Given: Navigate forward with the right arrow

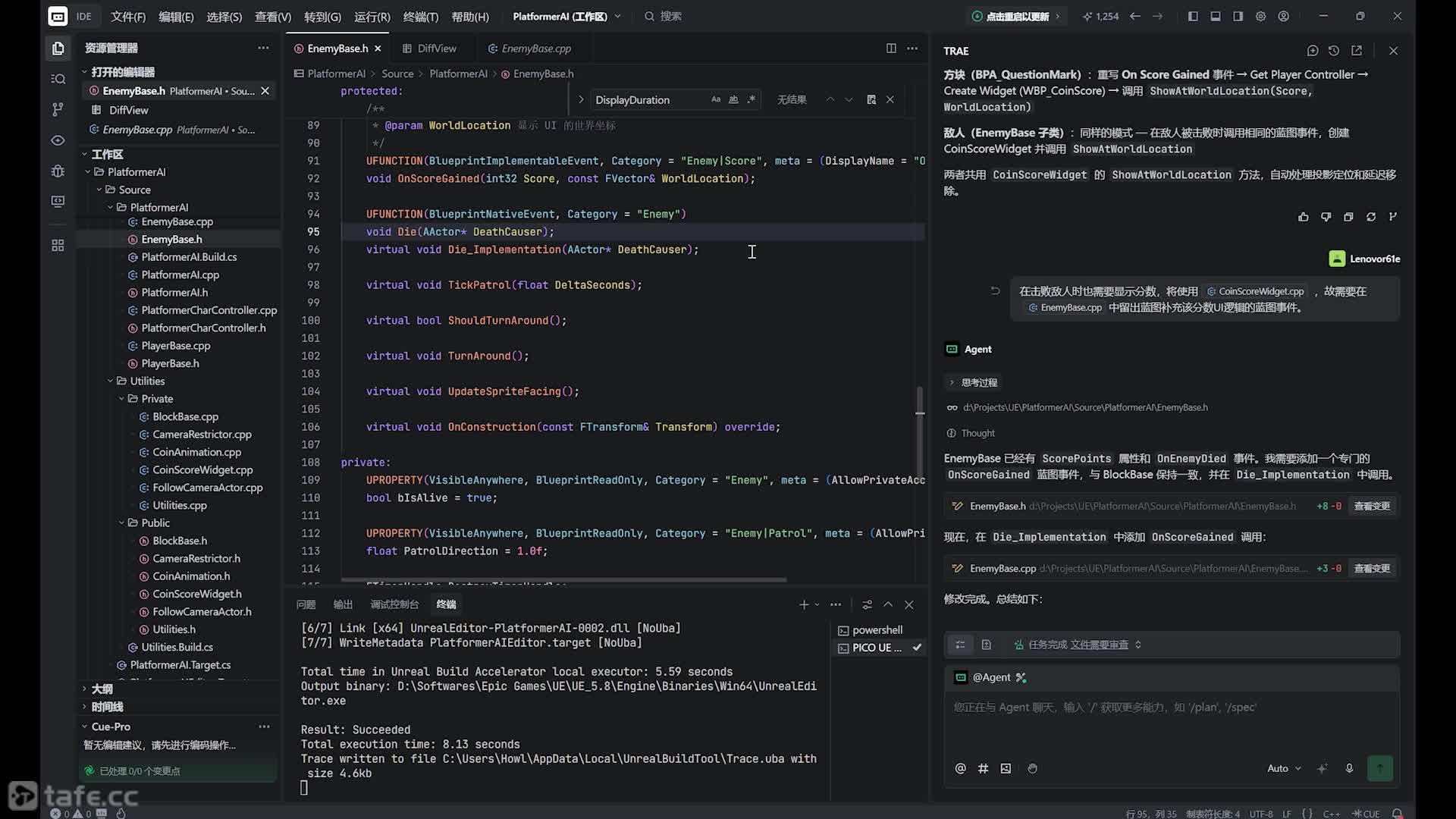Looking at the screenshot, I should click(1158, 16).
